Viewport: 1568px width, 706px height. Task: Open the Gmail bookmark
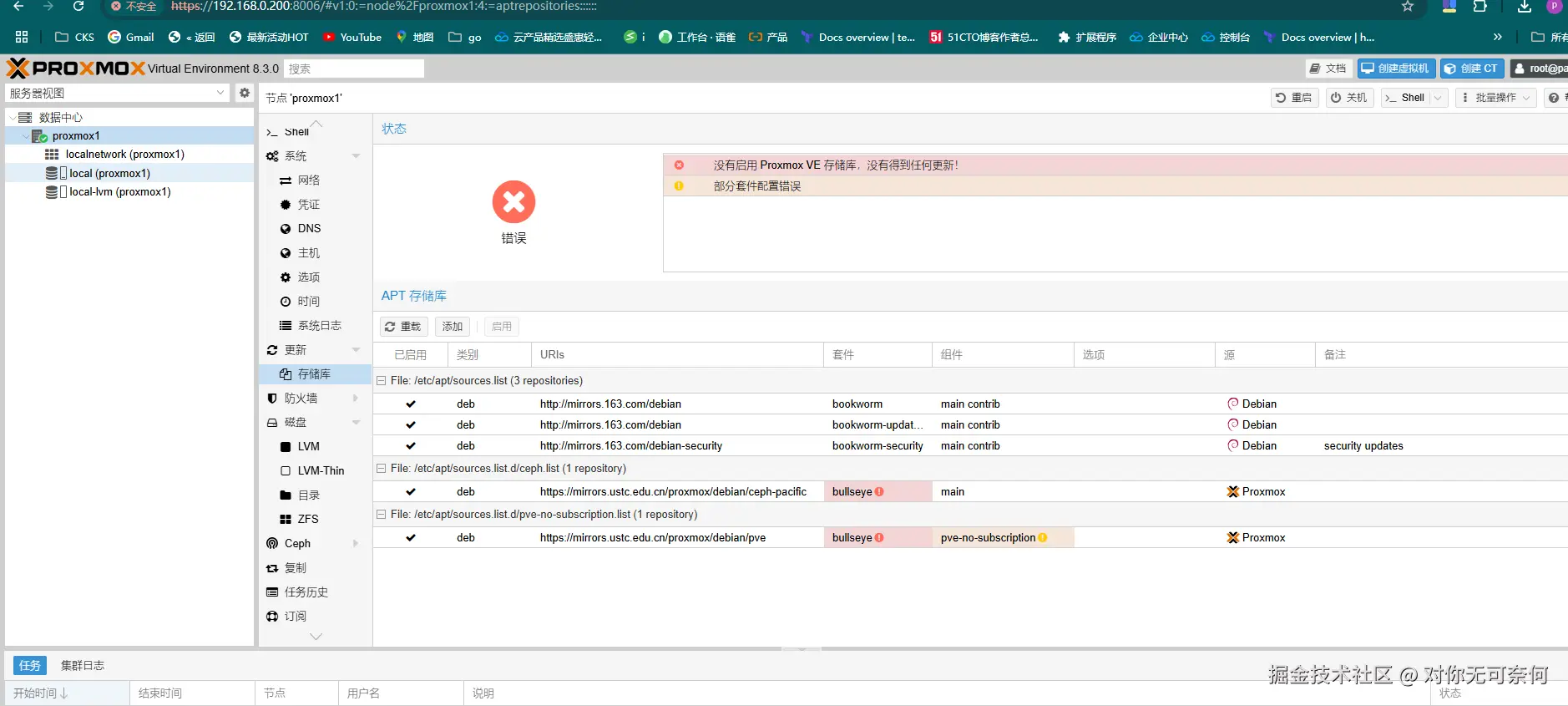[131, 37]
